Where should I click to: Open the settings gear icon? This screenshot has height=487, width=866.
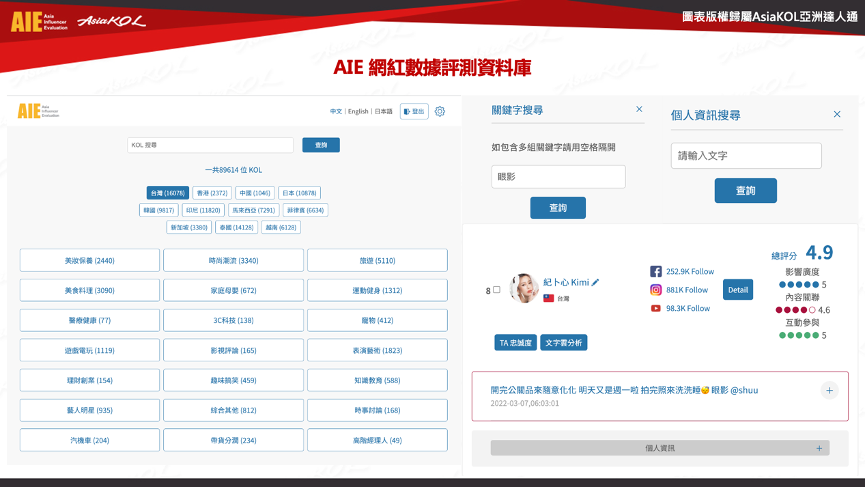440,112
